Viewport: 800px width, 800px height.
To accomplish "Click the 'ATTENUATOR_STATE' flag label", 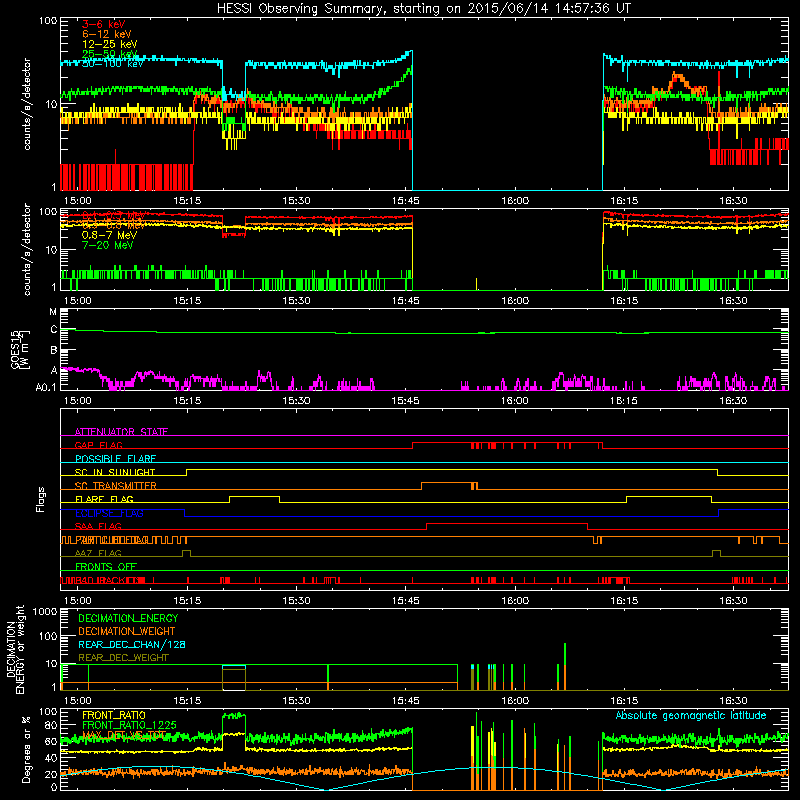I will coord(121,432).
